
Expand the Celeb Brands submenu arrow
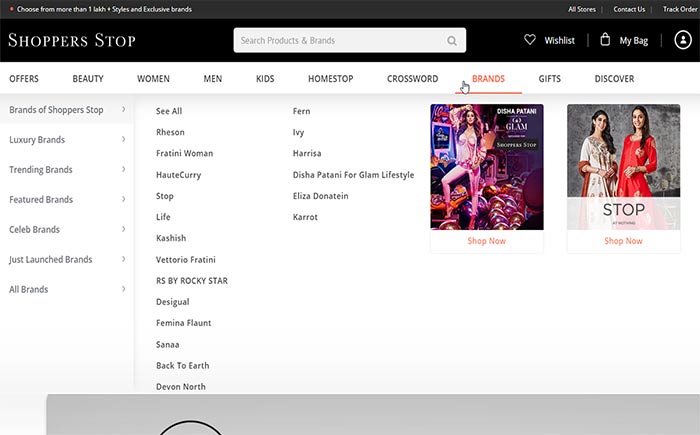point(123,229)
